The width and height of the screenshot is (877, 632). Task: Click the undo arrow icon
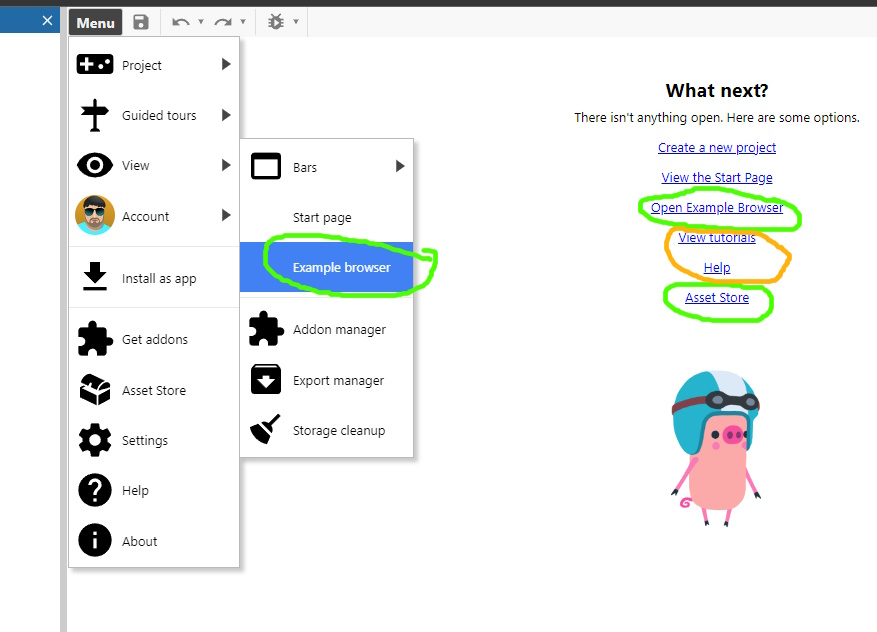[181, 22]
